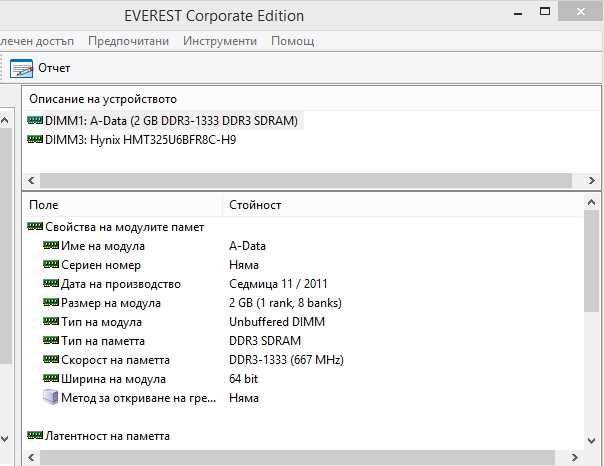Image resolution: width=604 pixels, height=466 pixels.
Task: Click the properties pane bottom horizontal scrollbar thumb
Action: click(297, 458)
